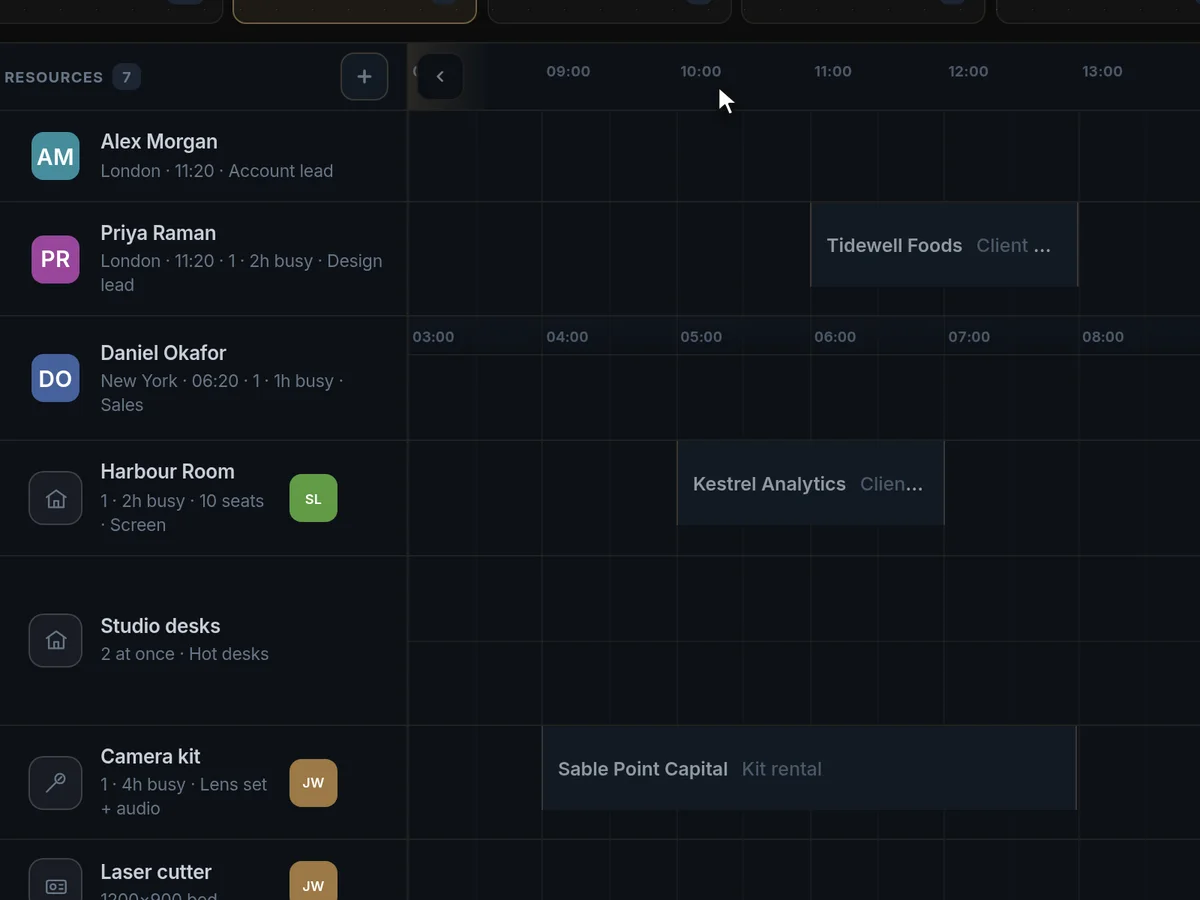The image size is (1200, 900).
Task: Open the JW owner badge on Laser cutter
Action: click(x=313, y=881)
